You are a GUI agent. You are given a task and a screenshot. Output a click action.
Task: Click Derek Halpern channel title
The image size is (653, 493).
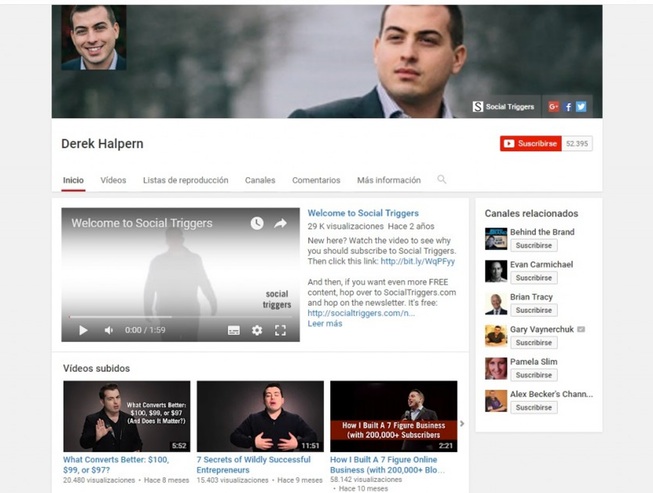(102, 144)
